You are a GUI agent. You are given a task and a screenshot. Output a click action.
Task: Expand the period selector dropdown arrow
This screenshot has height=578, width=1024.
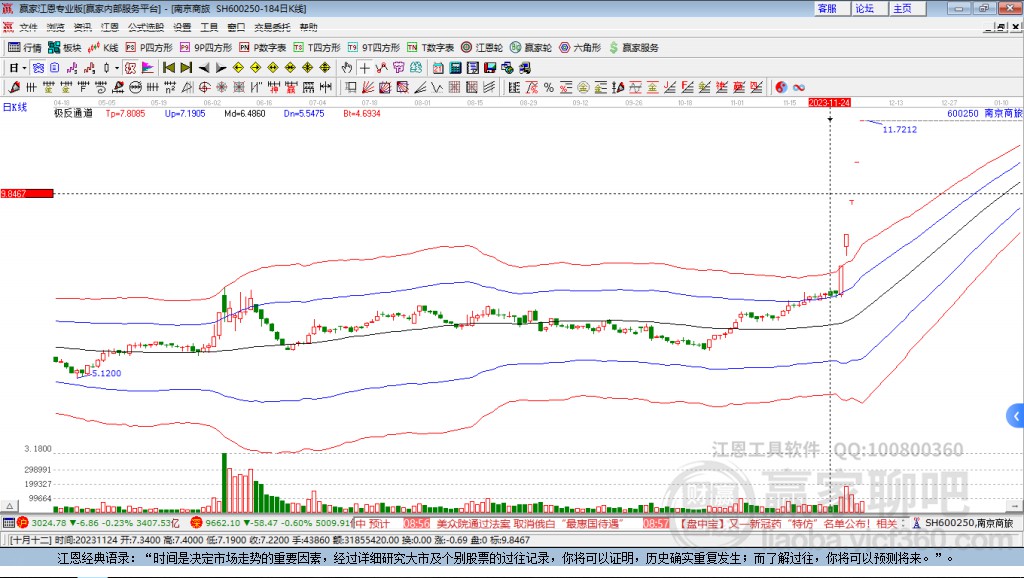(24, 68)
